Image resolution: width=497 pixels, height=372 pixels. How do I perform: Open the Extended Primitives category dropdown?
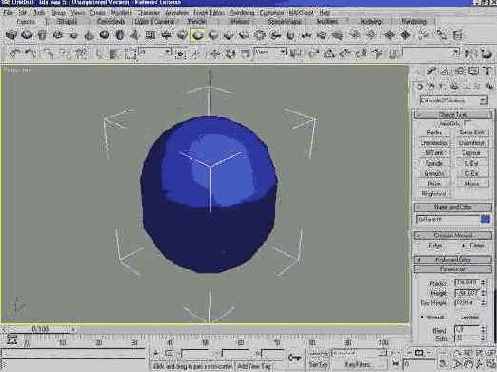pos(454,100)
